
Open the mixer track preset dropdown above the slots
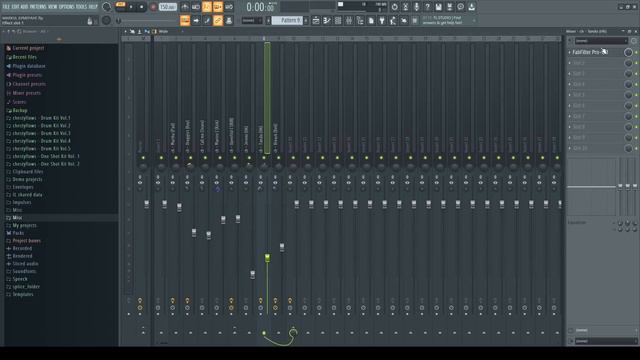point(601,41)
